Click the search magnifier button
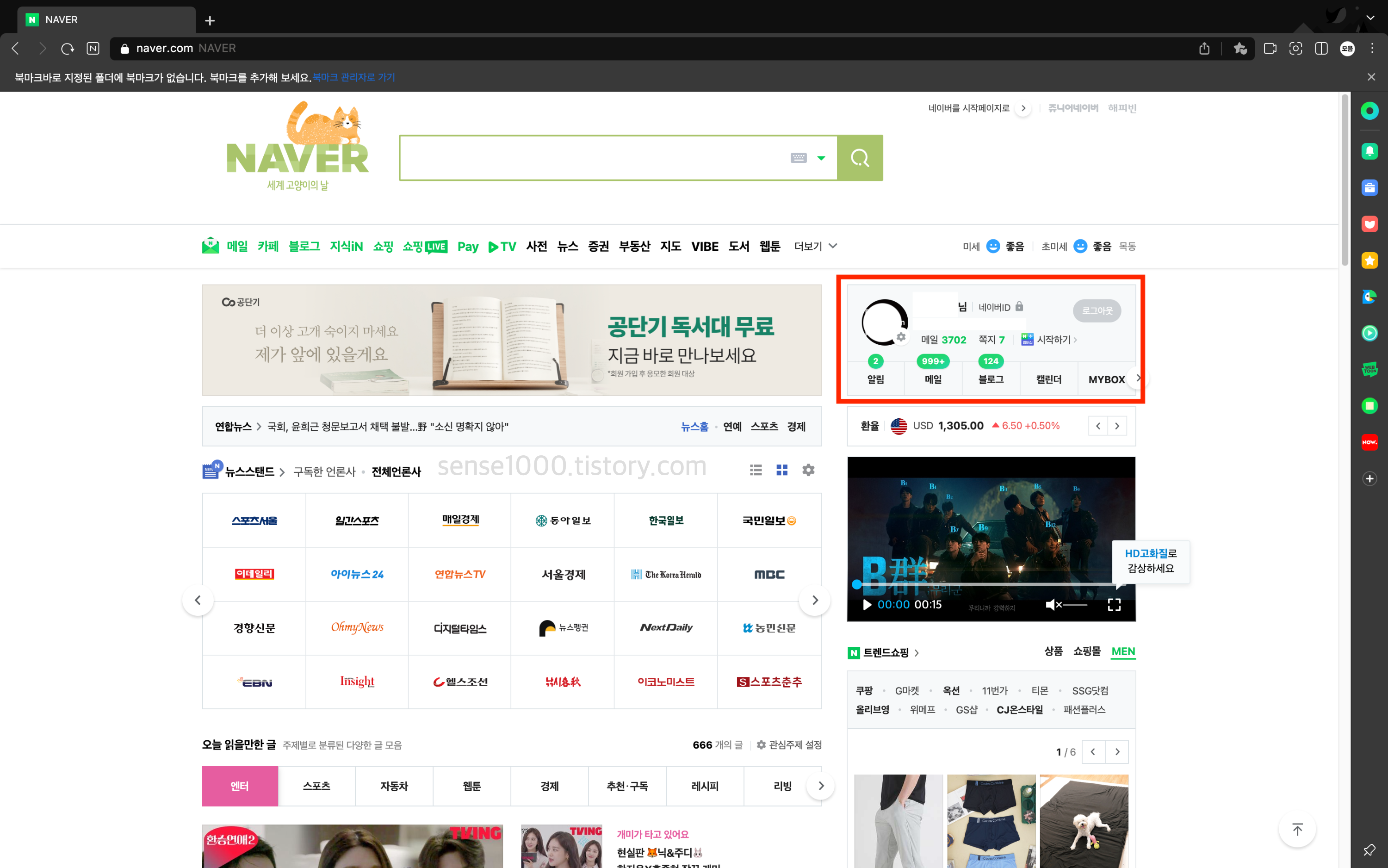1388x868 pixels. 859,158
